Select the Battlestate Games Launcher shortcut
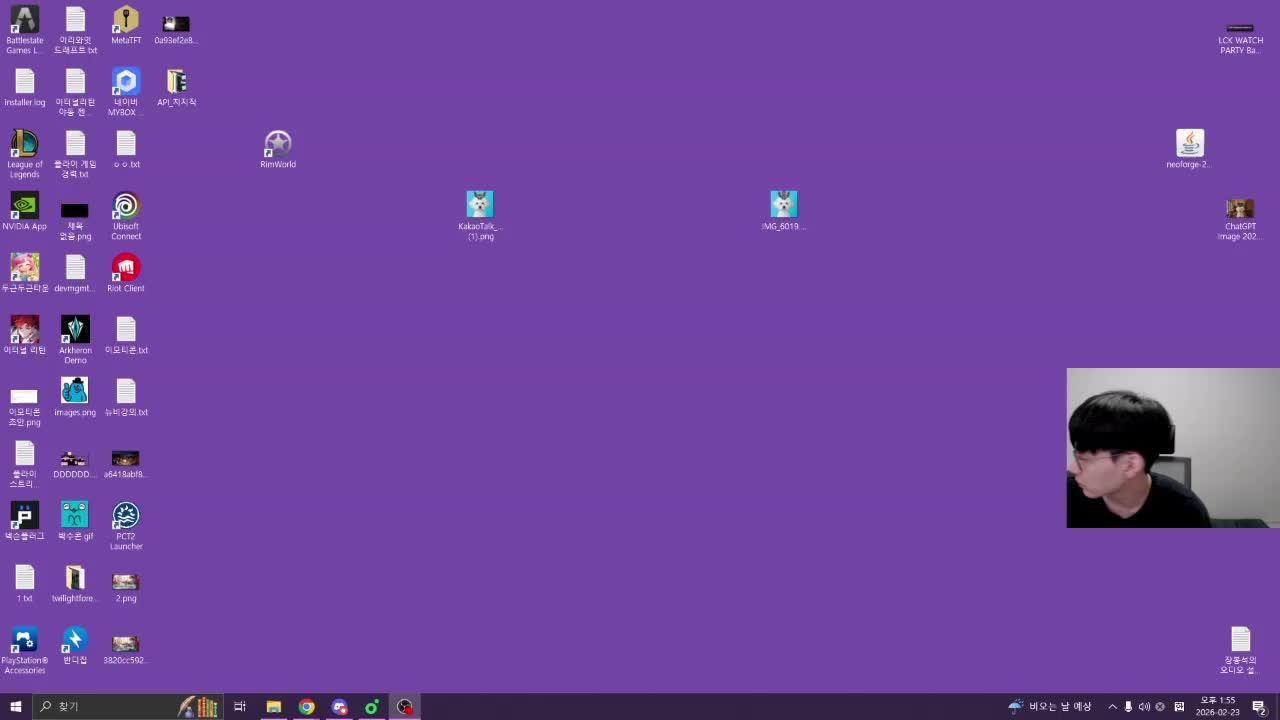The image size is (1280, 720). (x=24, y=30)
